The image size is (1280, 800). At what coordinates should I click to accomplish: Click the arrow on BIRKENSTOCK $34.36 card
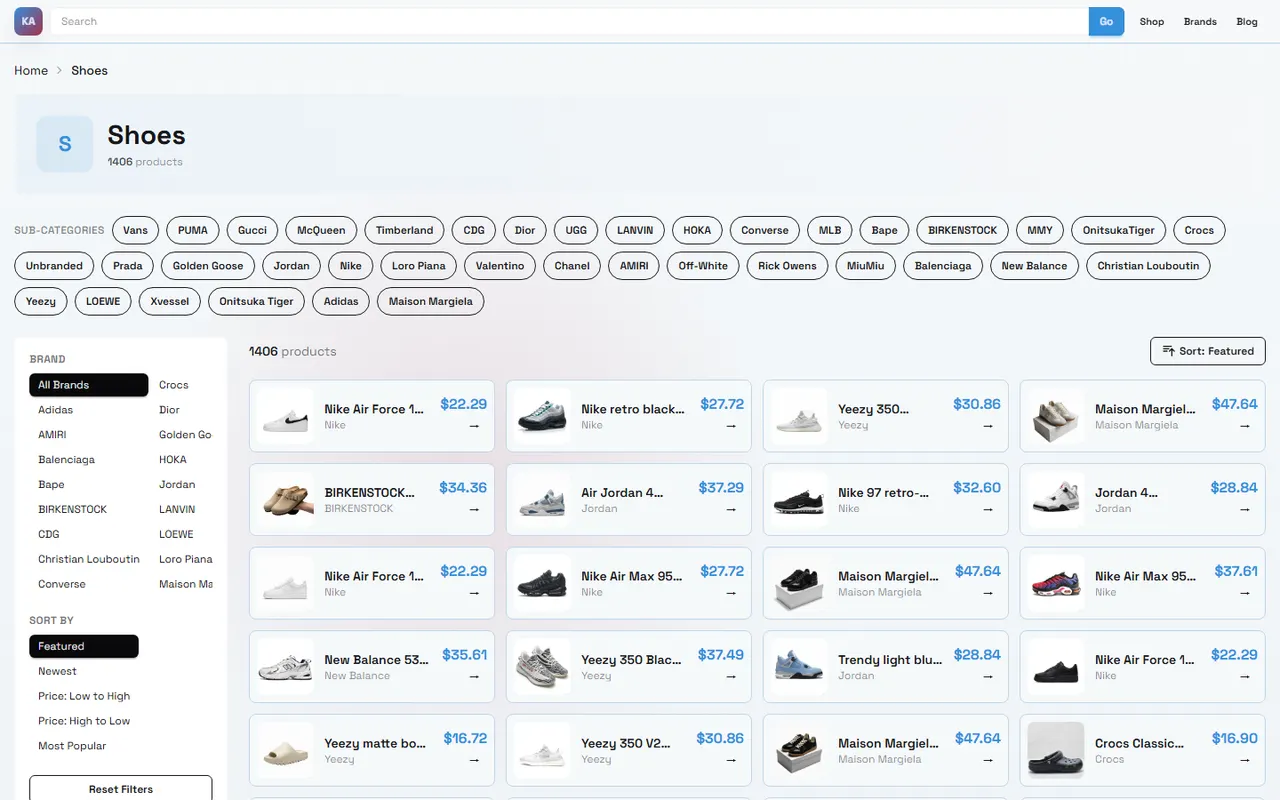pos(474,509)
